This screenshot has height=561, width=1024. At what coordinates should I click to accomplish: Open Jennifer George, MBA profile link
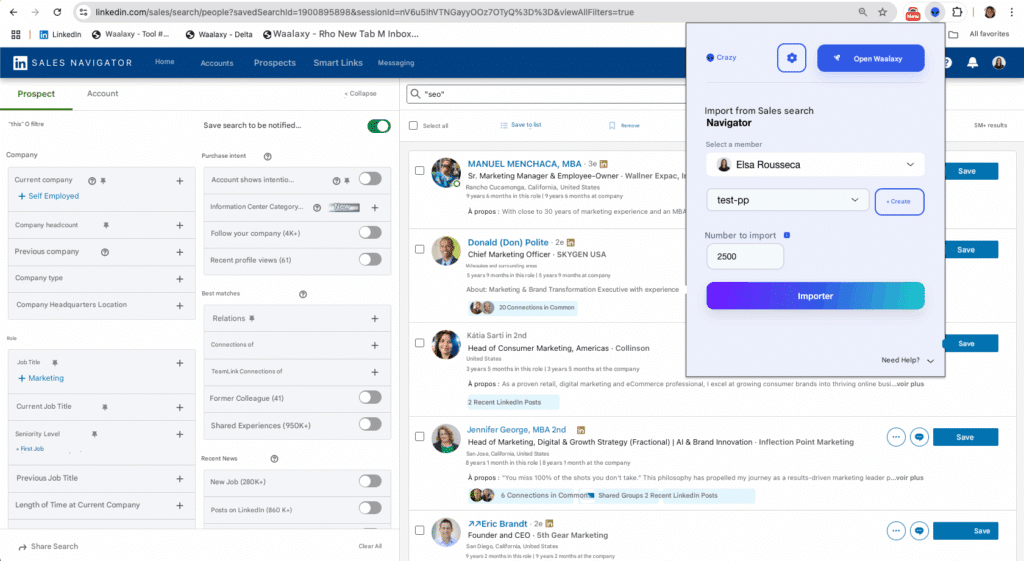pyautogui.click(x=516, y=430)
